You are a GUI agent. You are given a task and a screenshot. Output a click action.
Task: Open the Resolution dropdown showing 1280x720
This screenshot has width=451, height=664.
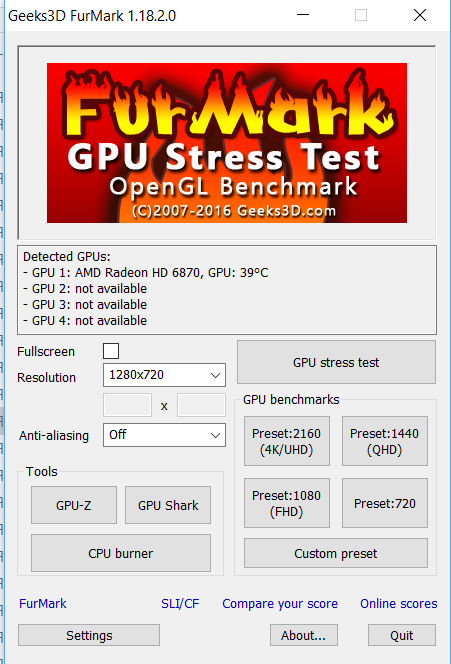[x=164, y=375]
